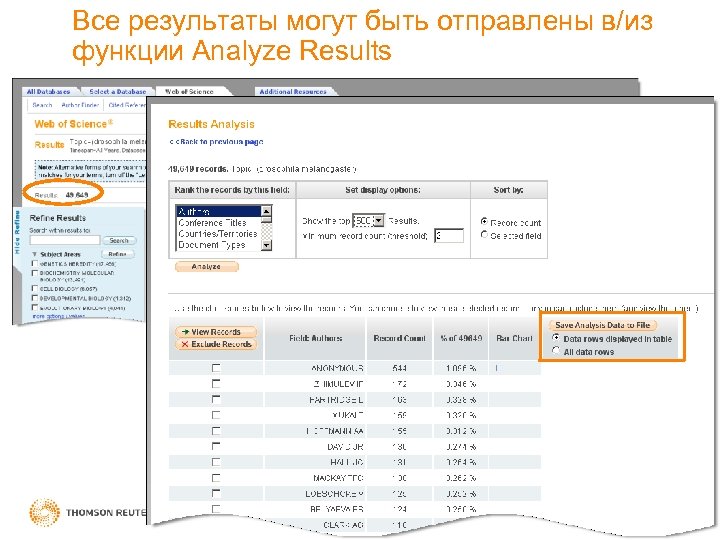Tick the Developmental Biology checkbox
This screenshot has width=720, height=540.
click(x=34, y=298)
